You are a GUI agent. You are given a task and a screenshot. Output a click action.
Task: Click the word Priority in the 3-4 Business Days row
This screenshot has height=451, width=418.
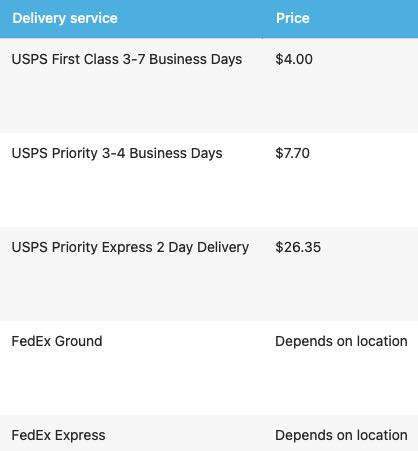click(x=75, y=154)
